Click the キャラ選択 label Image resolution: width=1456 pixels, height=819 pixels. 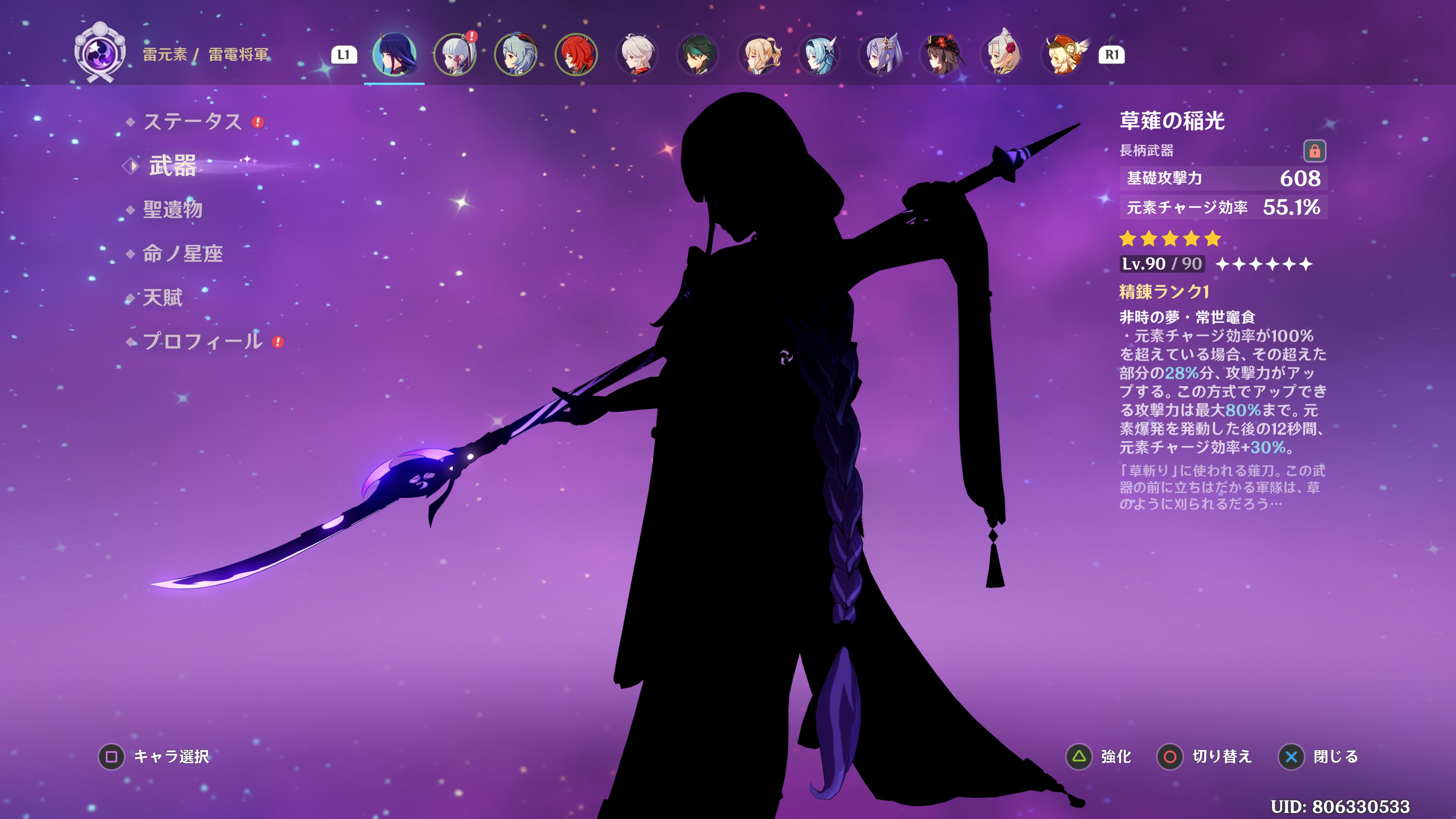pos(171,756)
